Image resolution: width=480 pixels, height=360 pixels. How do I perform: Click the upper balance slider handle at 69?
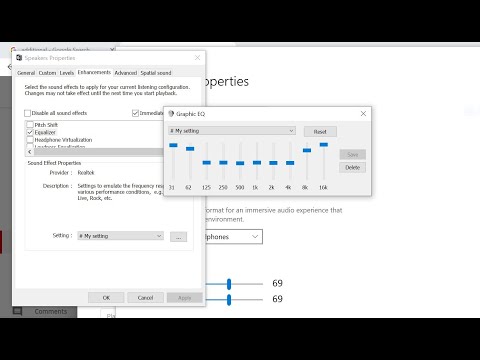coord(229,284)
